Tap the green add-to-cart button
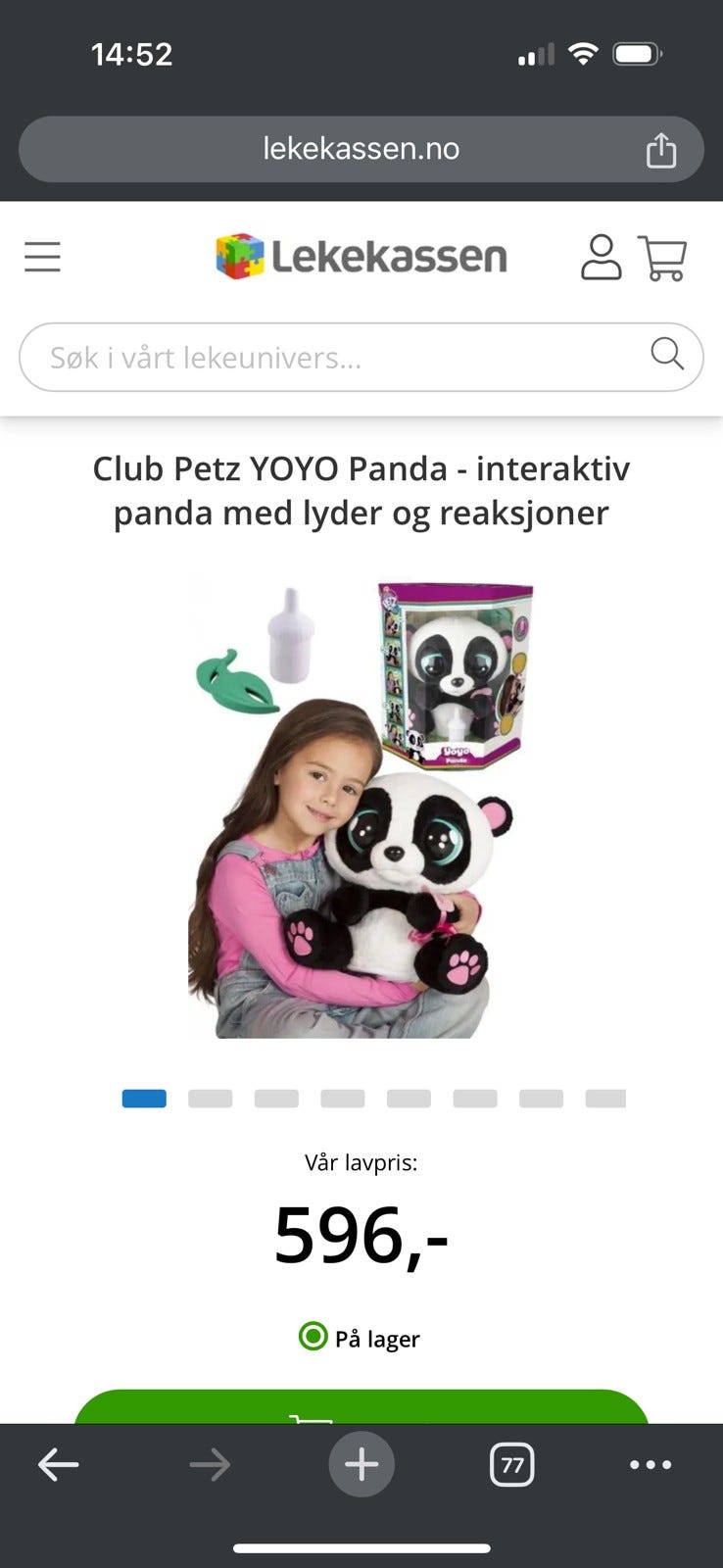This screenshot has height=1568, width=723. (x=361, y=1406)
